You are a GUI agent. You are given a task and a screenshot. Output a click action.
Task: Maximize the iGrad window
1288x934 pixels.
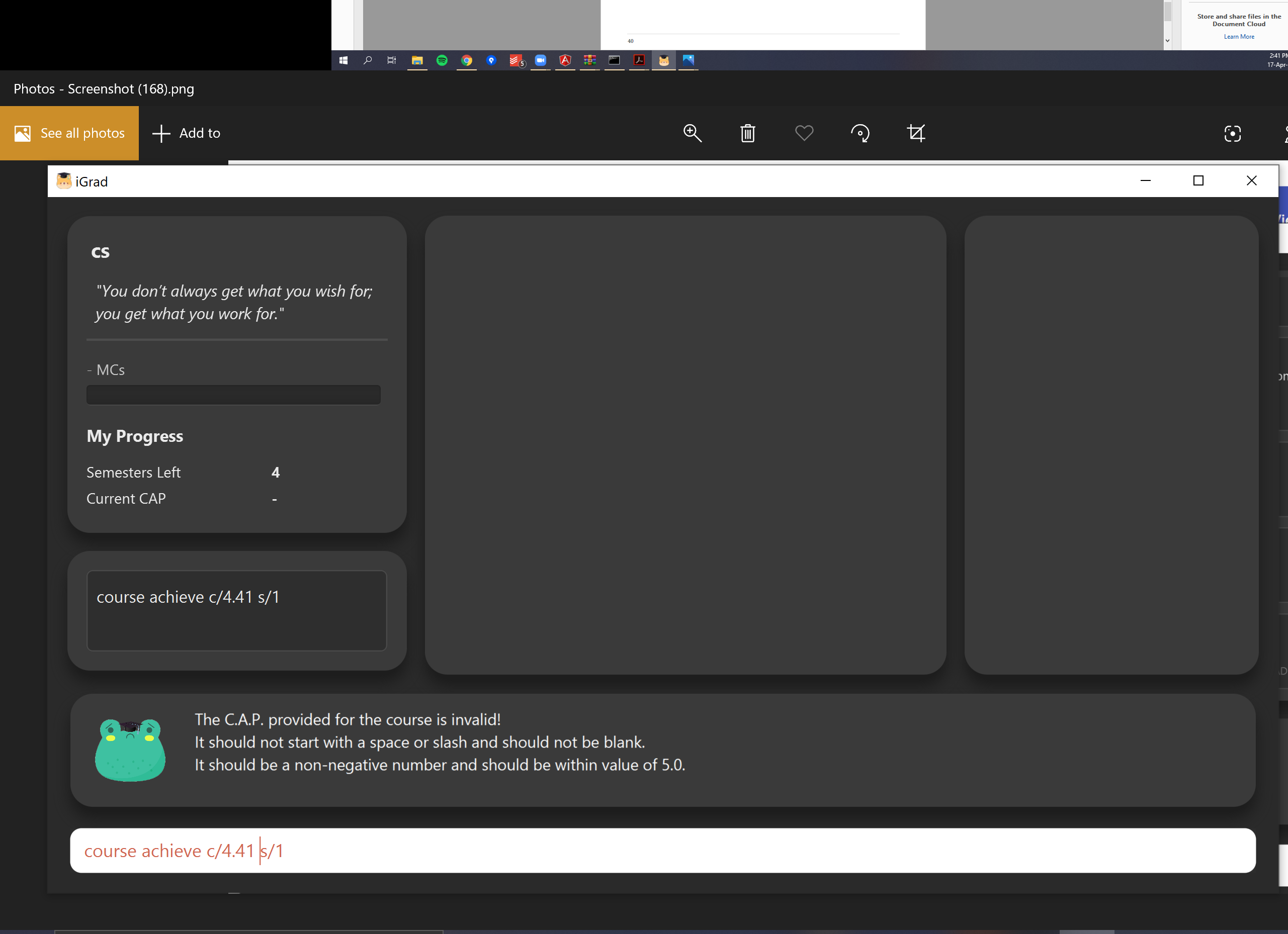[1198, 180]
